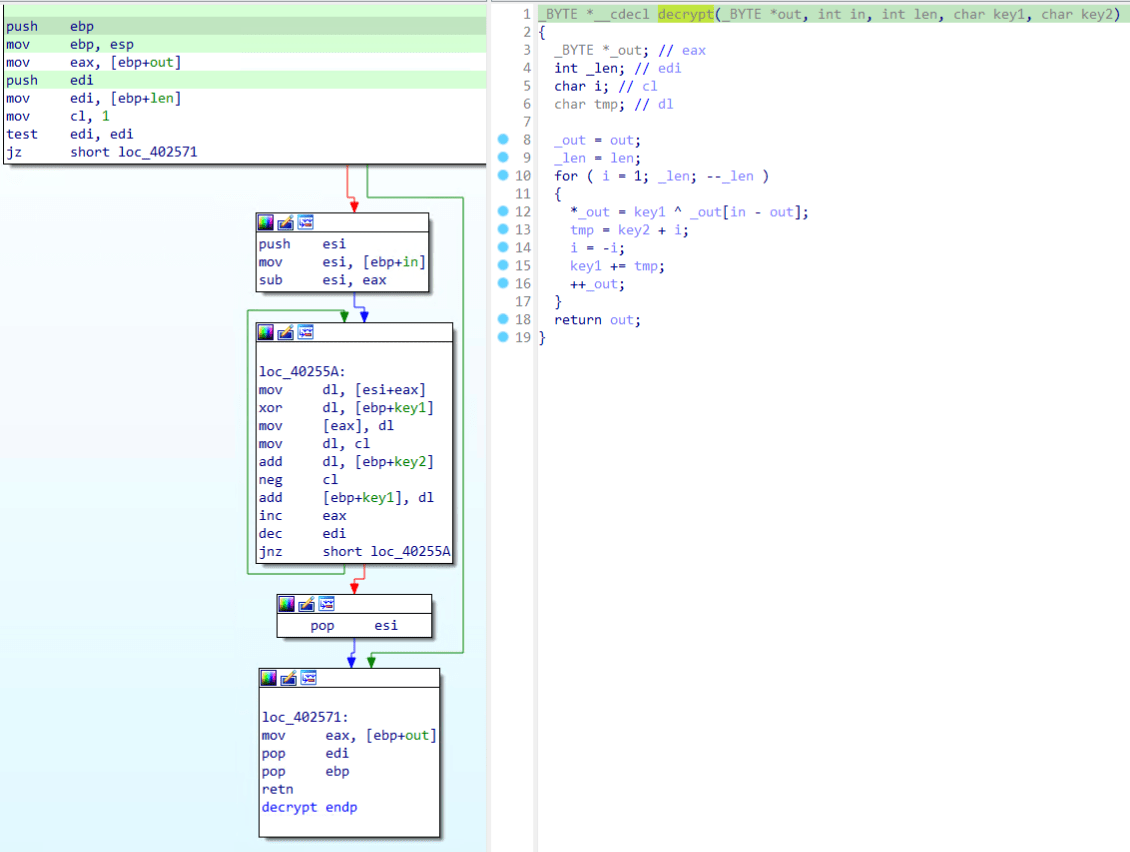Toggle the blue marker beside line 8

point(502,140)
